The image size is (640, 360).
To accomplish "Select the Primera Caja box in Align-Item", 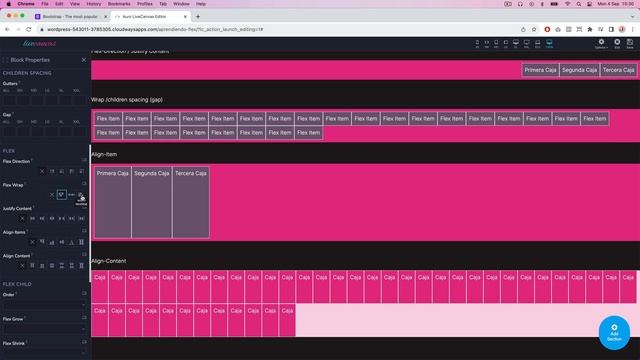I will coord(113,202).
